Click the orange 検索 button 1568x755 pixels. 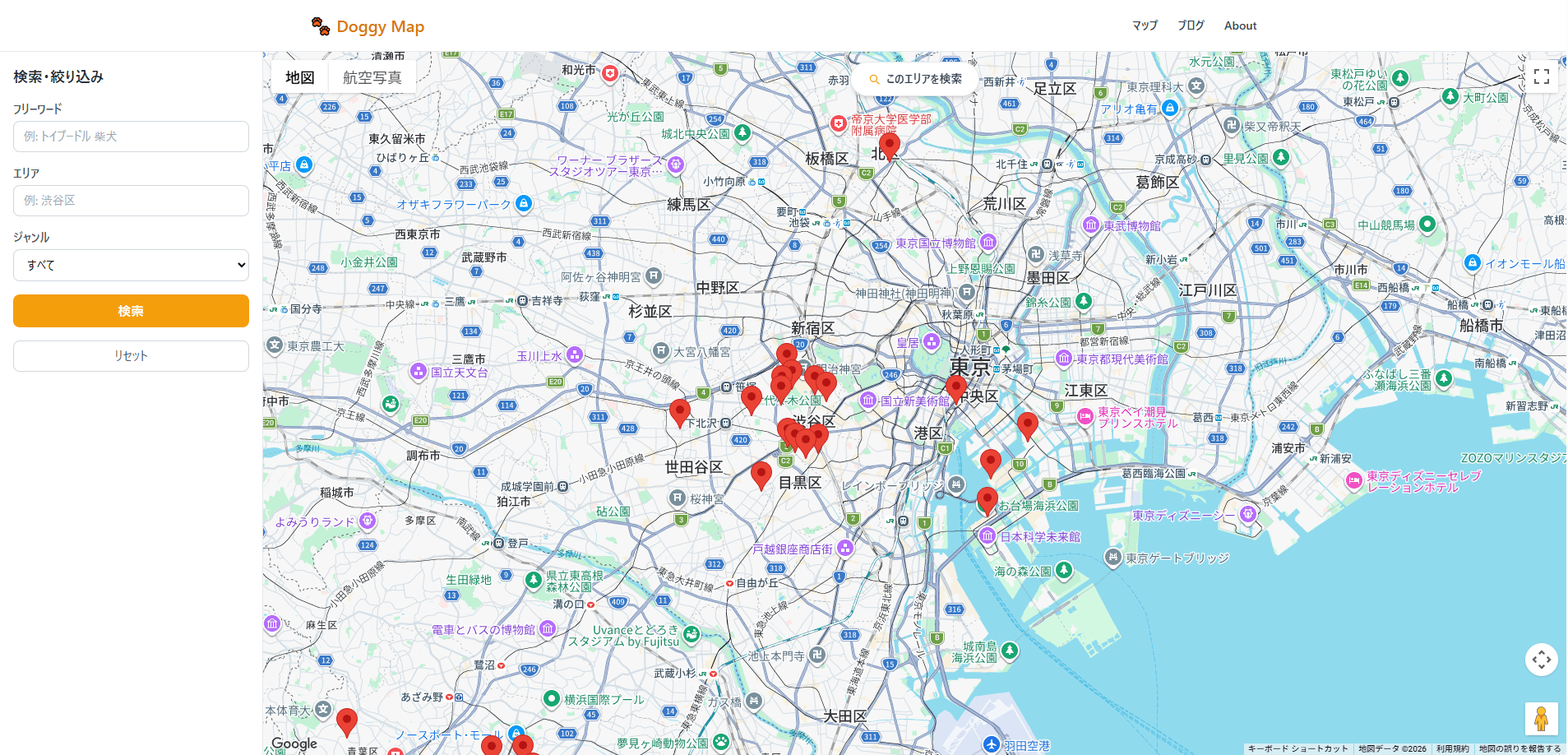pos(131,311)
